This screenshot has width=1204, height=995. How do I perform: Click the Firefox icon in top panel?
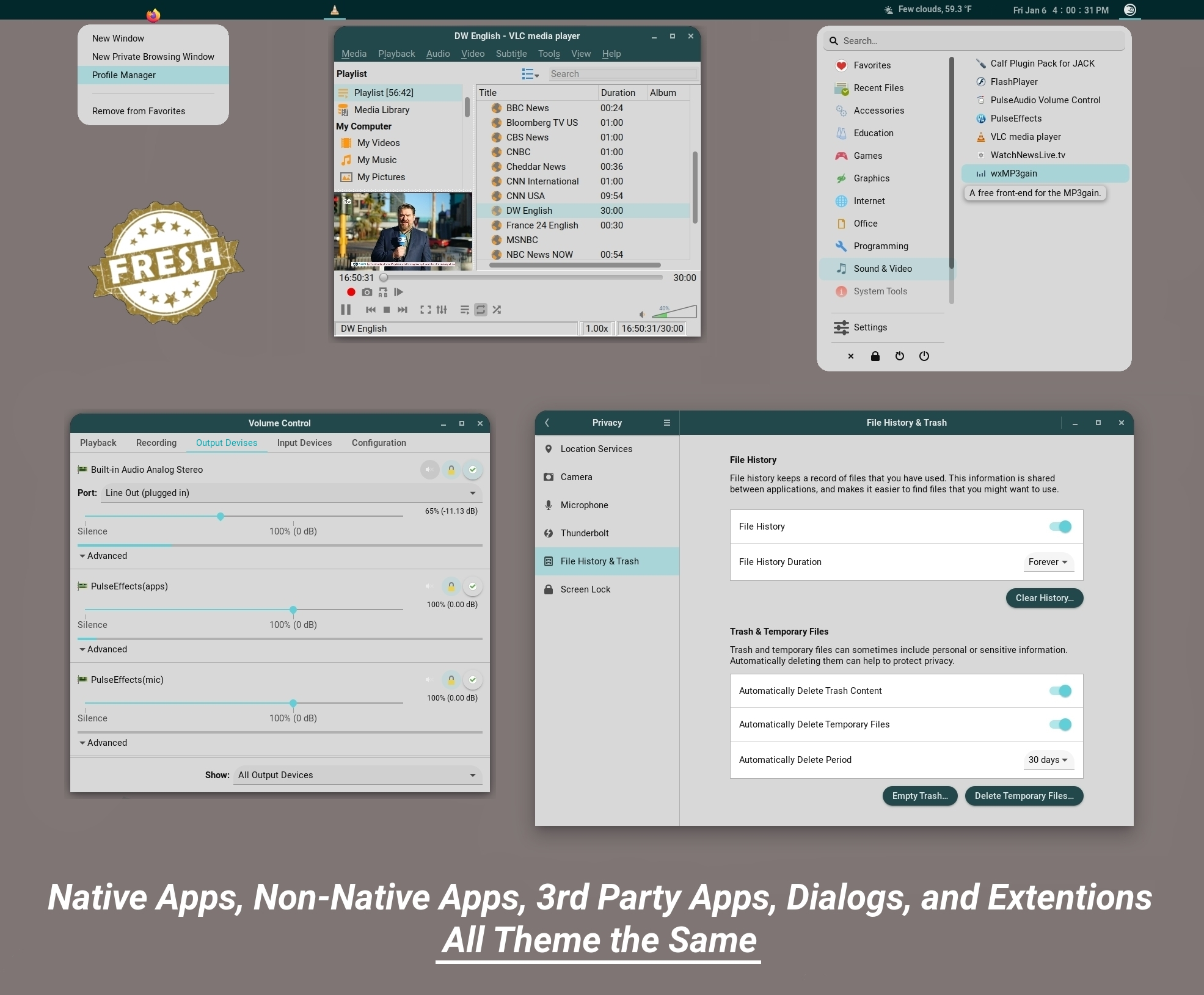153,15
